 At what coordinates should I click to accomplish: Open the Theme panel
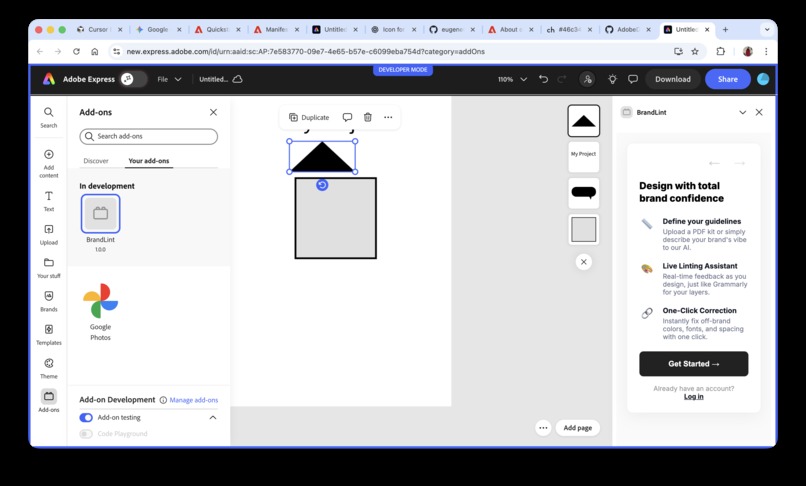click(49, 368)
